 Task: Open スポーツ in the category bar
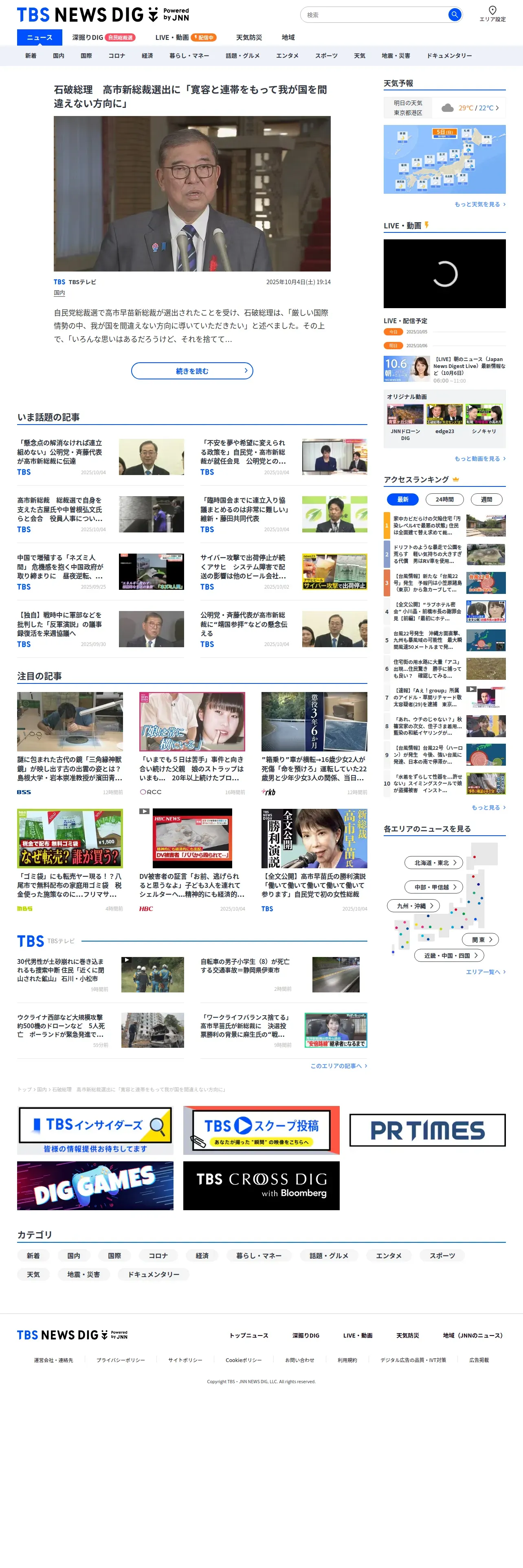(x=326, y=55)
